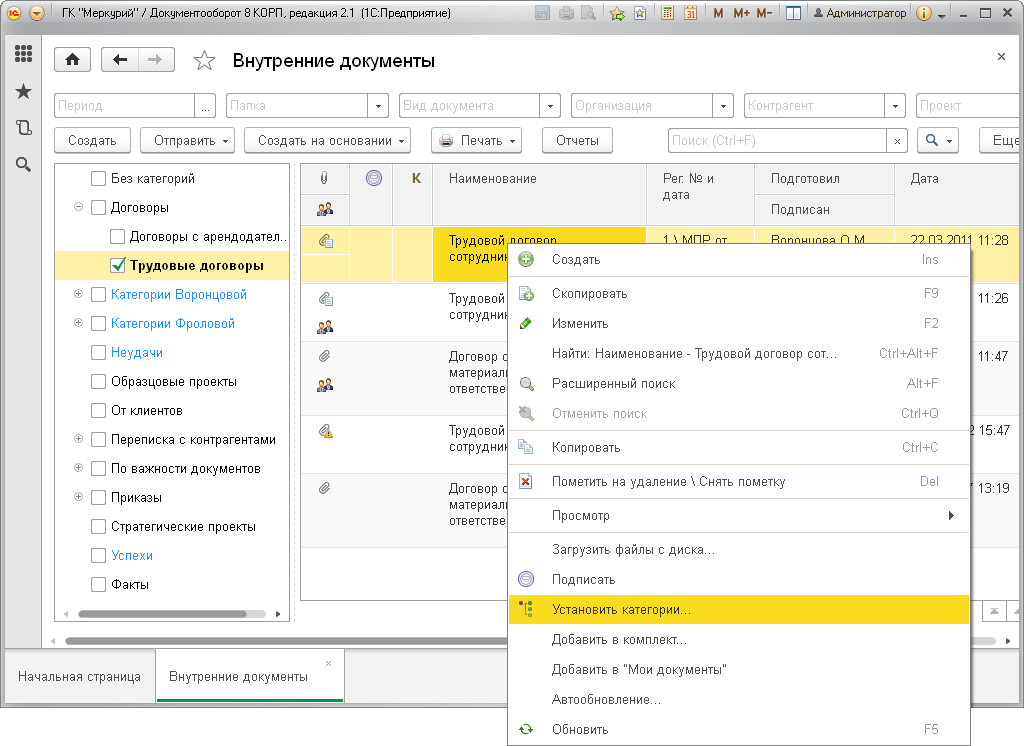Click the Отчеты button
The image size is (1024, 746).
pos(577,140)
